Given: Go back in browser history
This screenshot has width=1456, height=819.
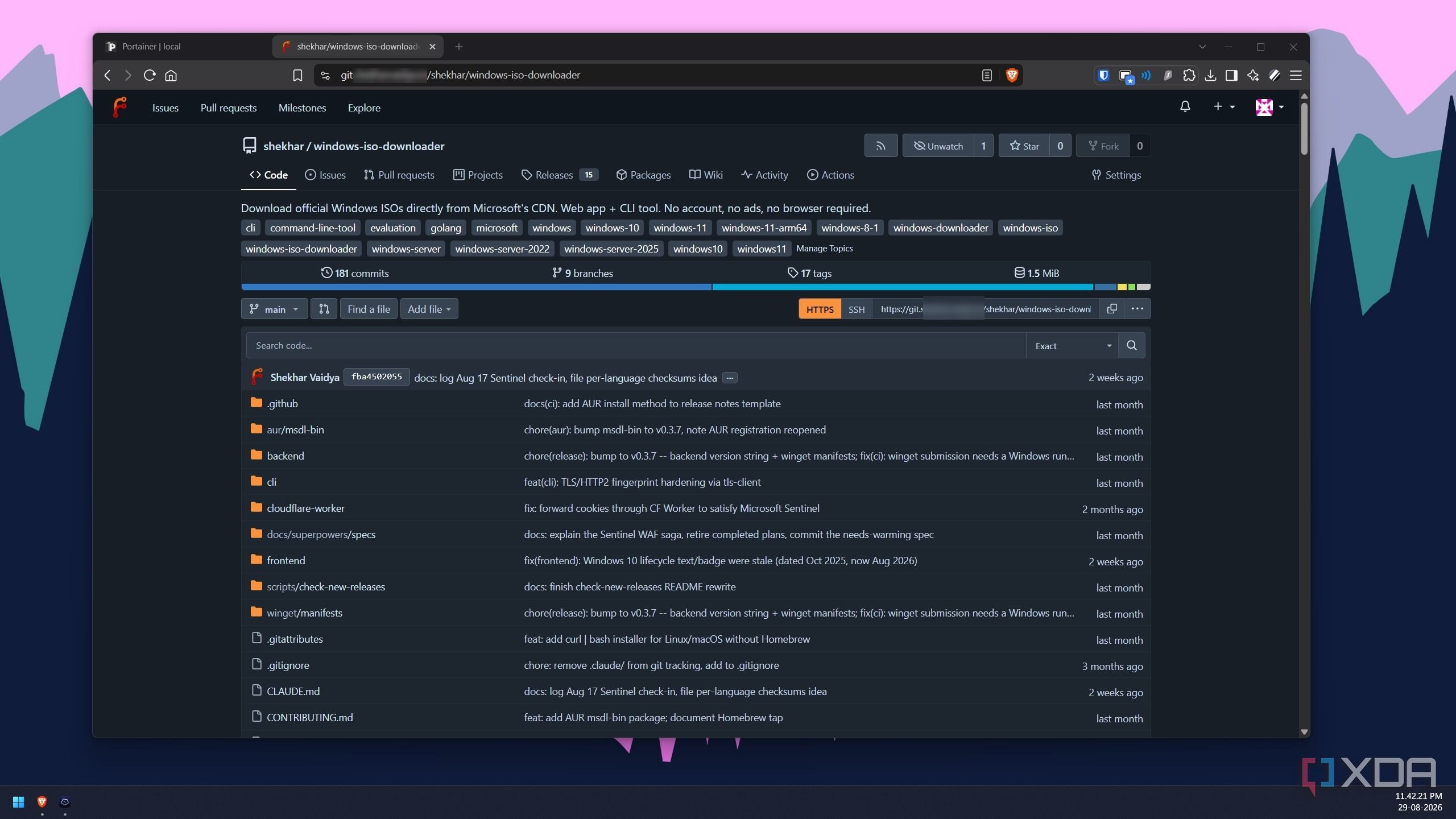Looking at the screenshot, I should click(x=107, y=75).
